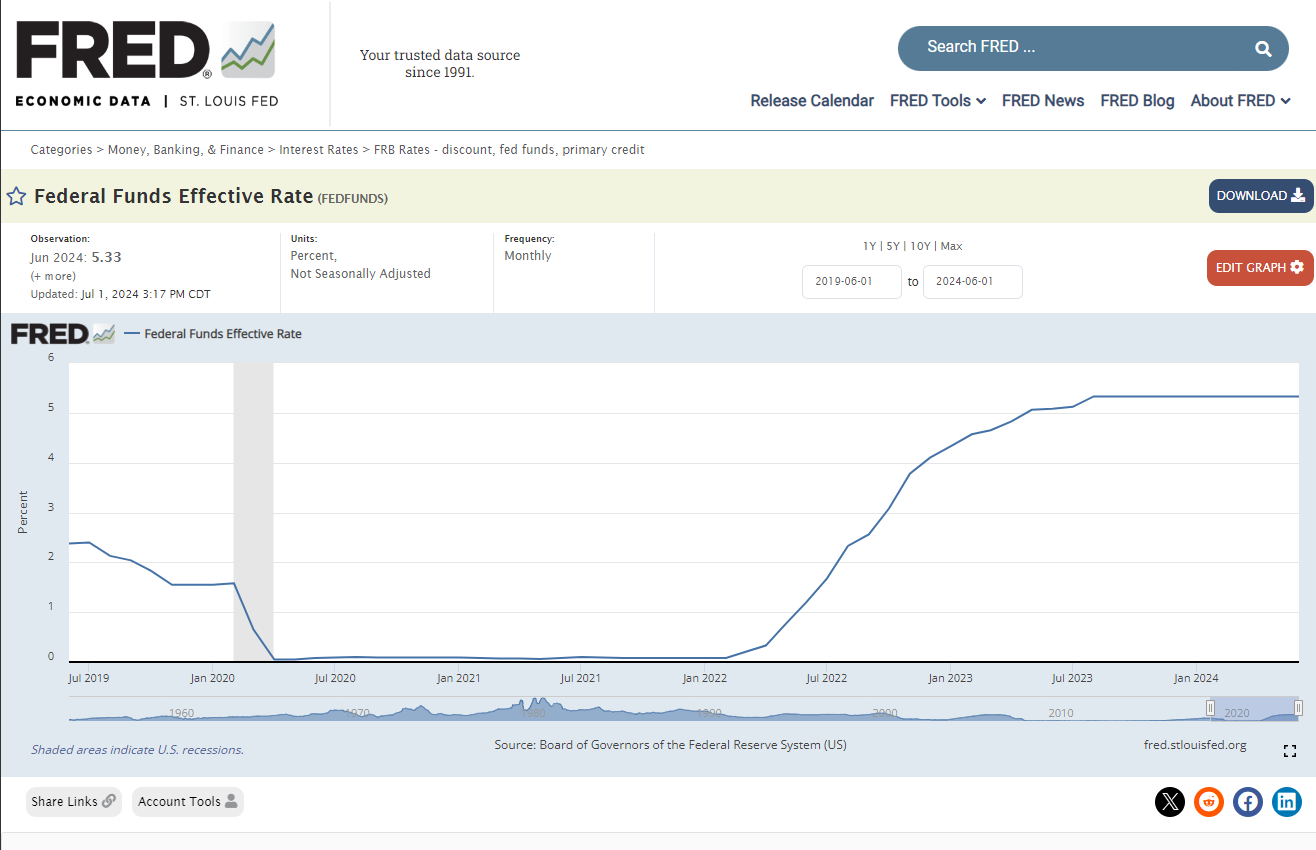The image size is (1316, 850).
Task: Select the 5Y date range
Action: pos(893,246)
